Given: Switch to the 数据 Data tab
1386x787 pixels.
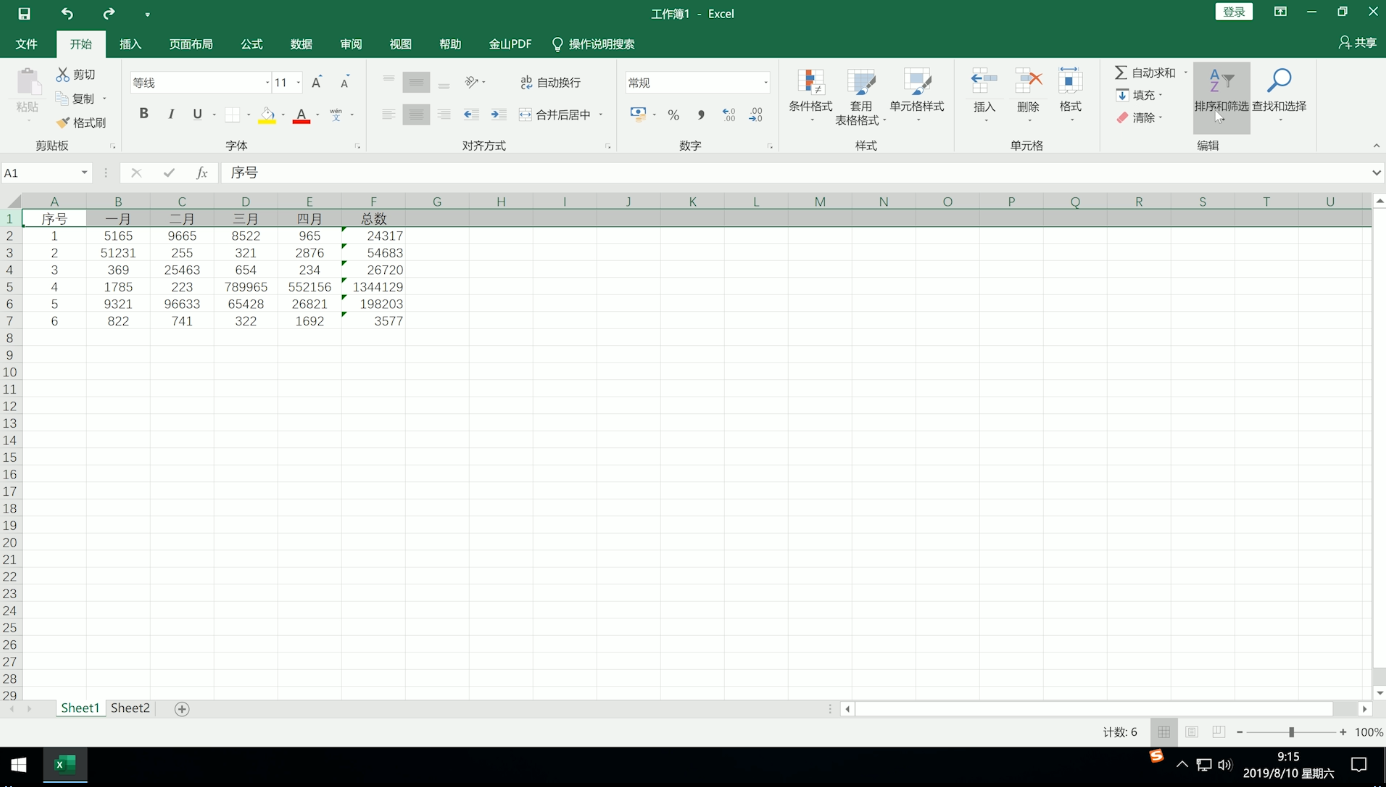Looking at the screenshot, I should (x=301, y=44).
